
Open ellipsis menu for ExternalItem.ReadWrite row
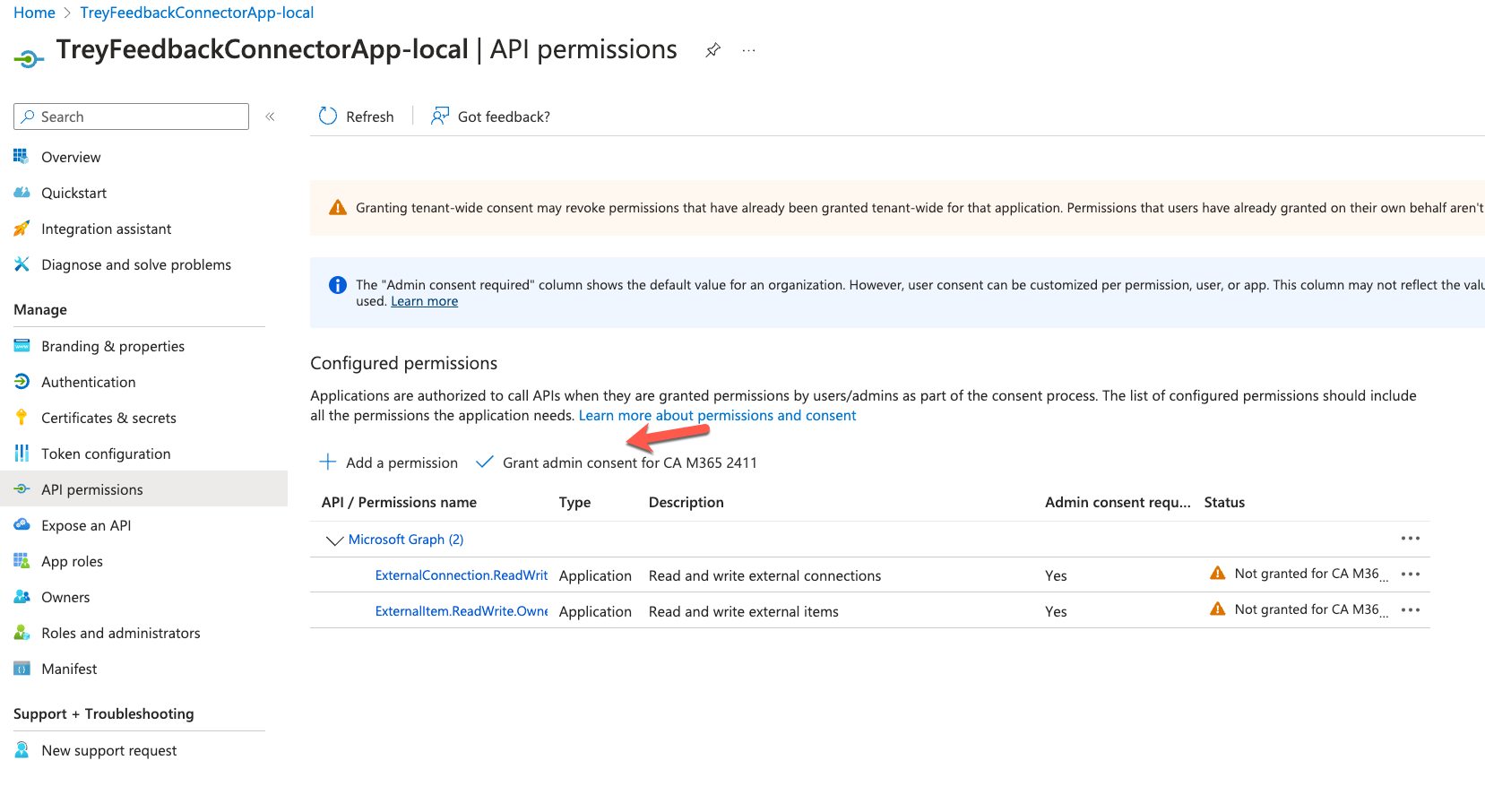pos(1411,610)
